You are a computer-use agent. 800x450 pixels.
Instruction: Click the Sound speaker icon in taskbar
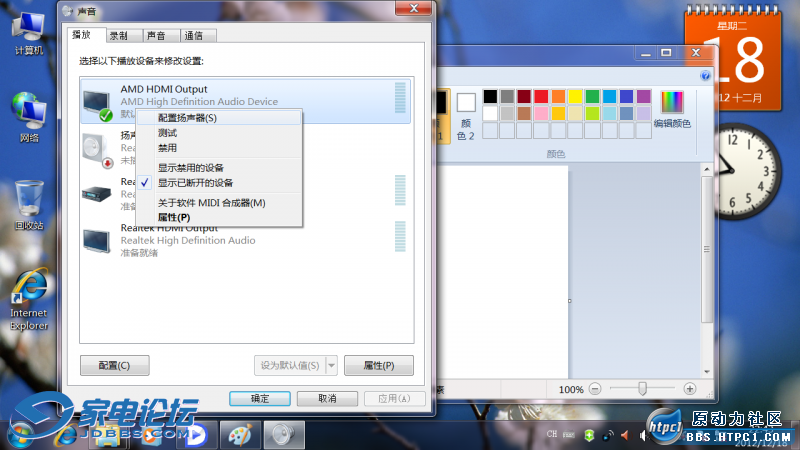(284, 435)
